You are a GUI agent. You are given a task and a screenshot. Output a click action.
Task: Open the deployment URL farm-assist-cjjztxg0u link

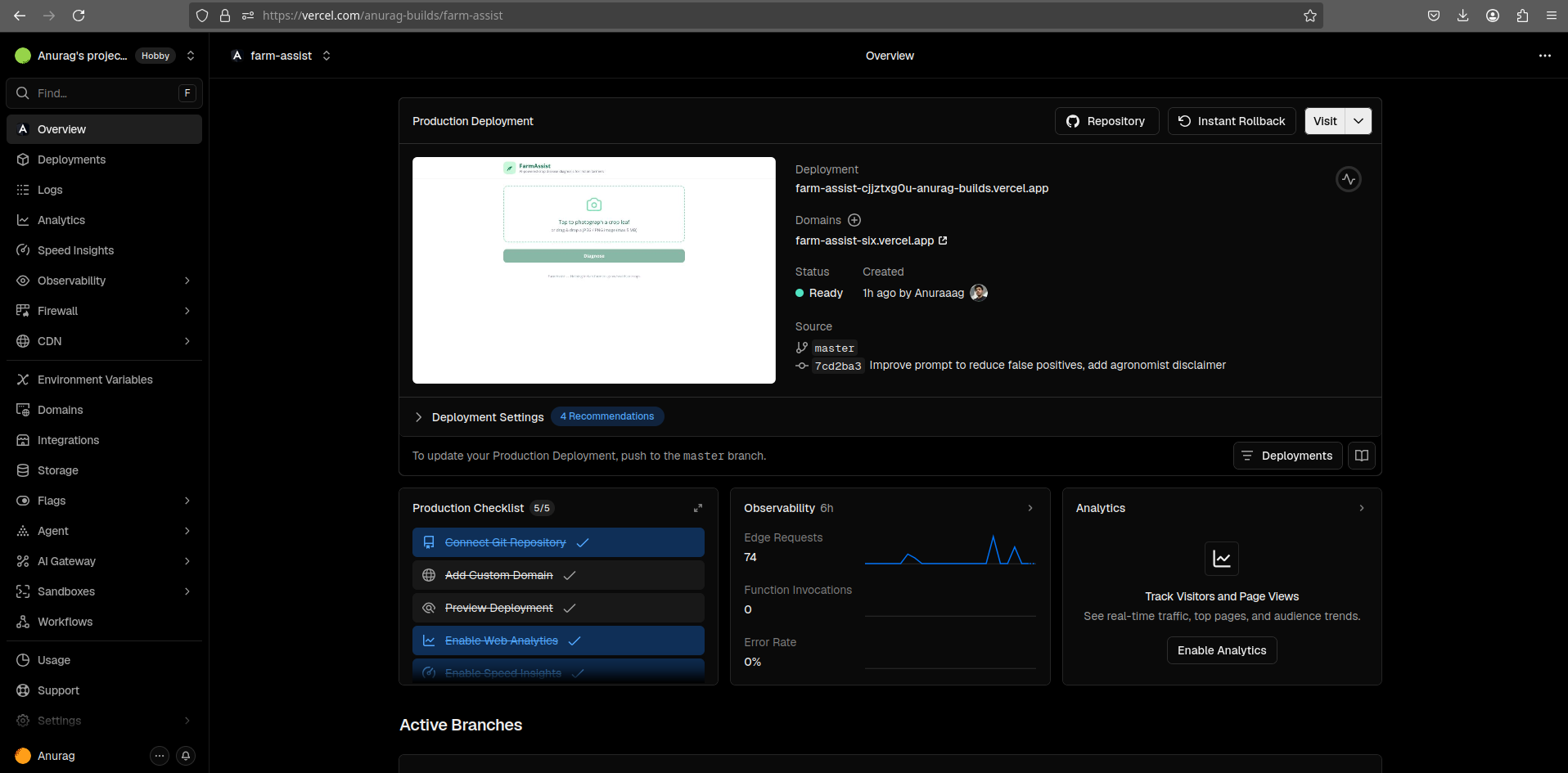tap(921, 188)
